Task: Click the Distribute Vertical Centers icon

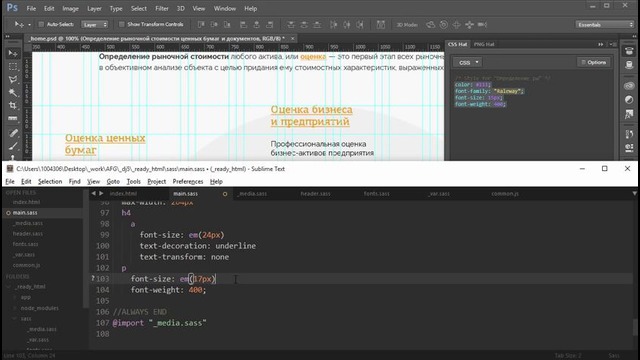Action: click(304, 24)
